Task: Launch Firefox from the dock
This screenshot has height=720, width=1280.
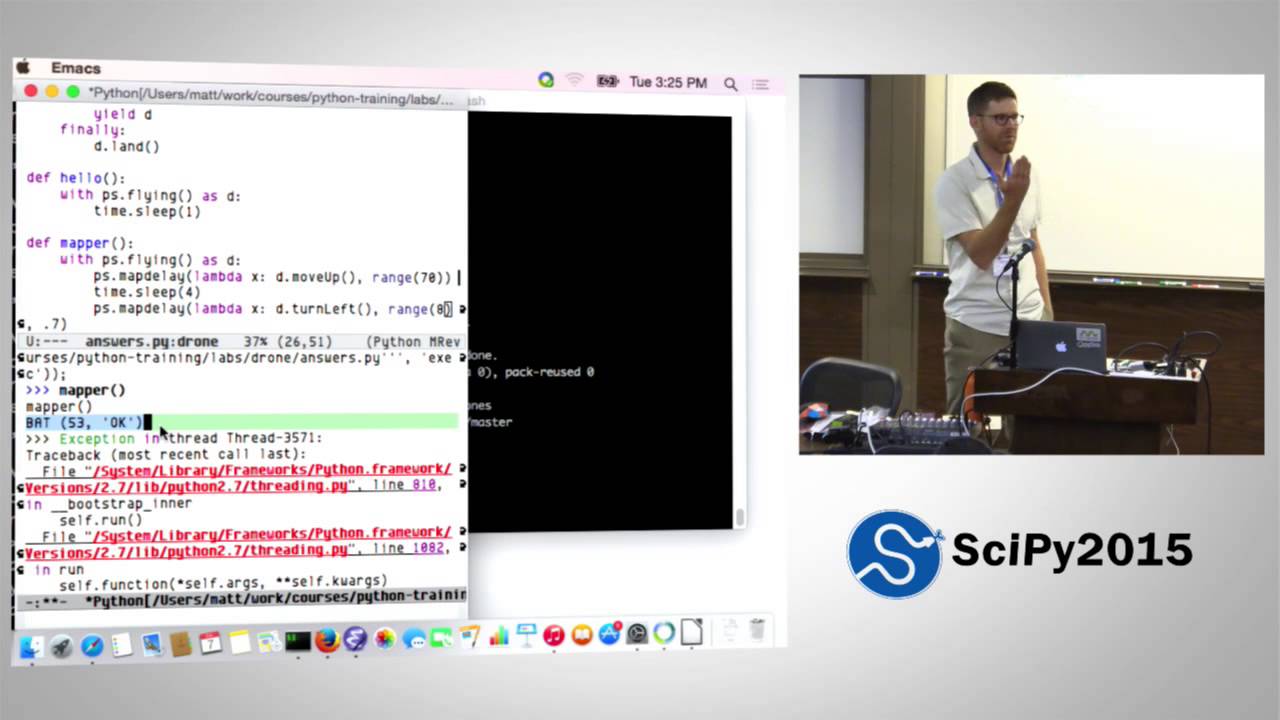Action: pyautogui.click(x=328, y=639)
